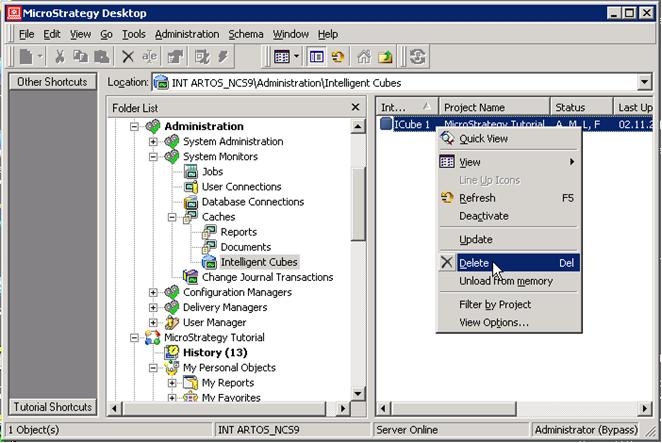The image size is (662, 443).
Task: Select My Personal Objects folder
Action: click(229, 367)
